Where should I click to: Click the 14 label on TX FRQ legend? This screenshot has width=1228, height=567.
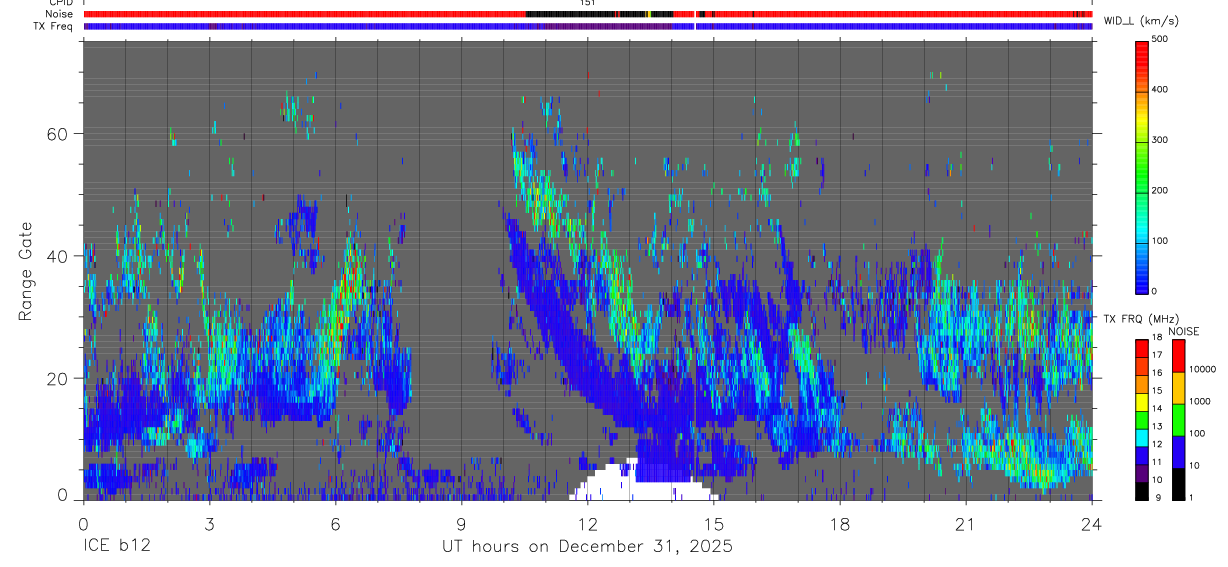[1158, 409]
